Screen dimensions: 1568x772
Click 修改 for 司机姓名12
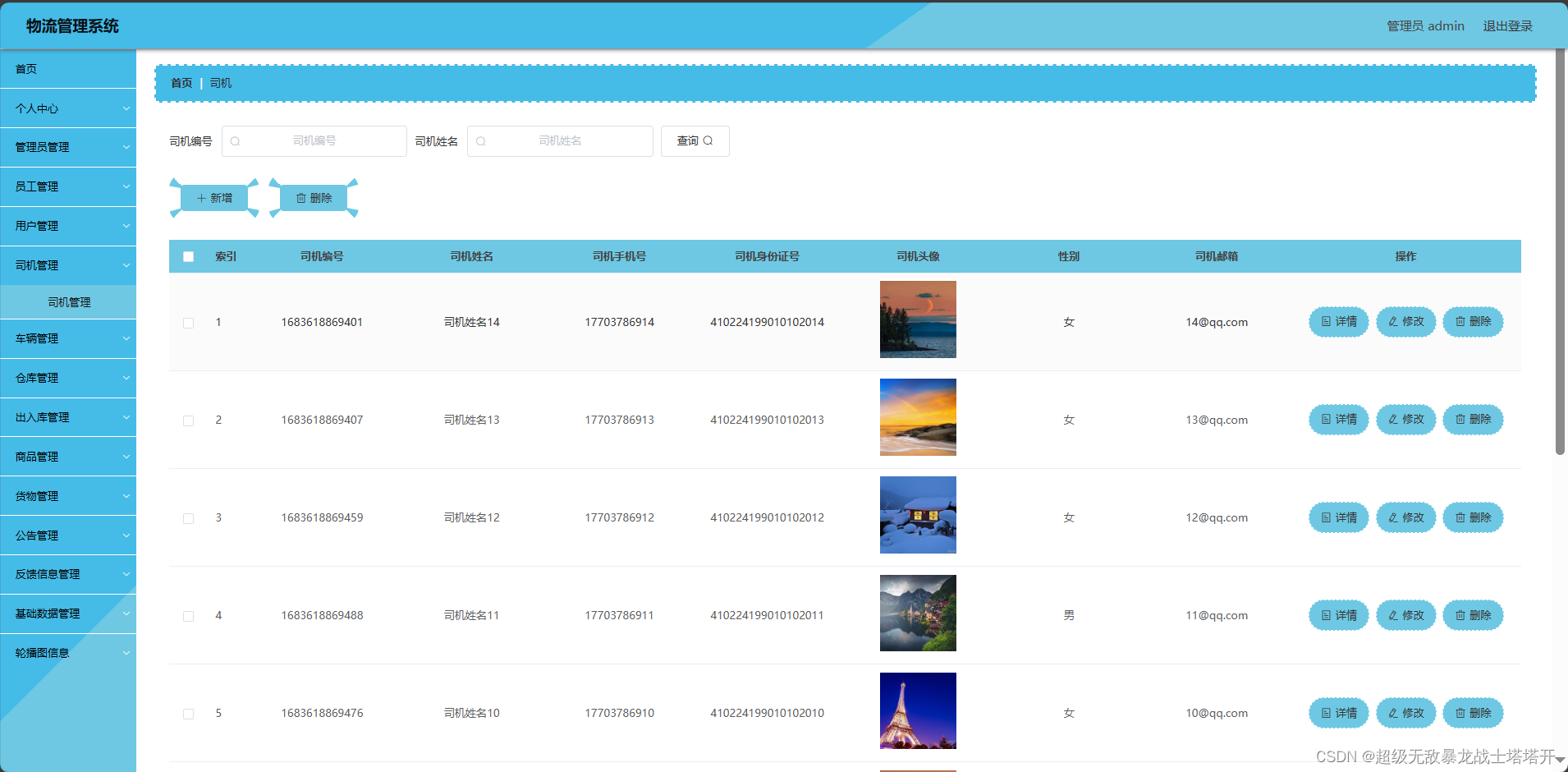[1405, 517]
